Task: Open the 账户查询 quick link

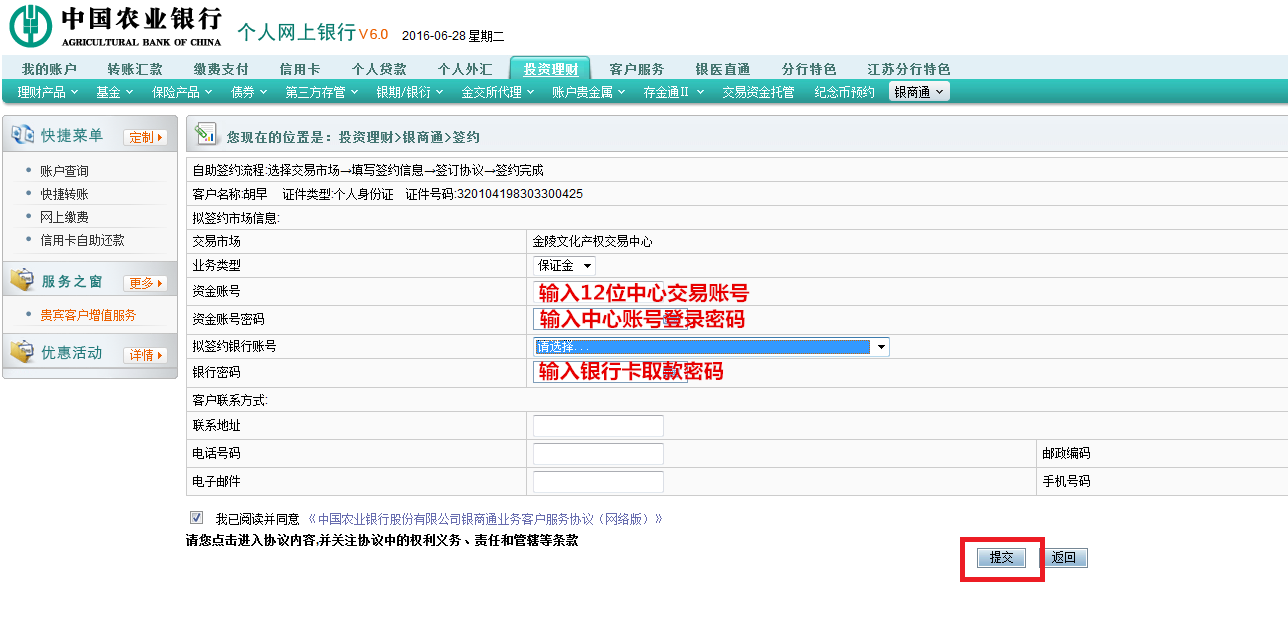Action: click(x=64, y=171)
